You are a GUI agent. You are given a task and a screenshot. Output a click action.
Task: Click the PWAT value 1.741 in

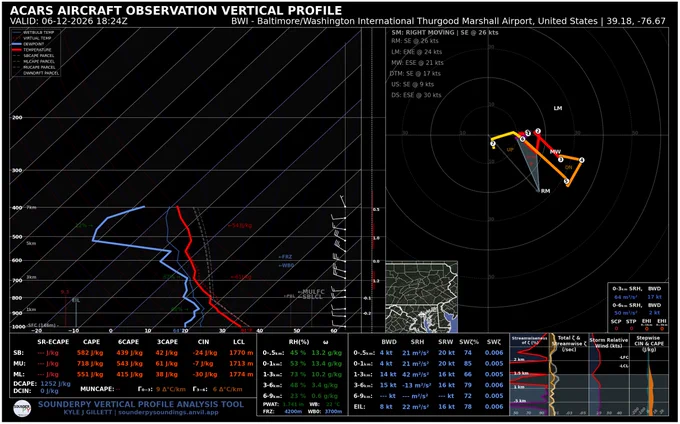294,404
